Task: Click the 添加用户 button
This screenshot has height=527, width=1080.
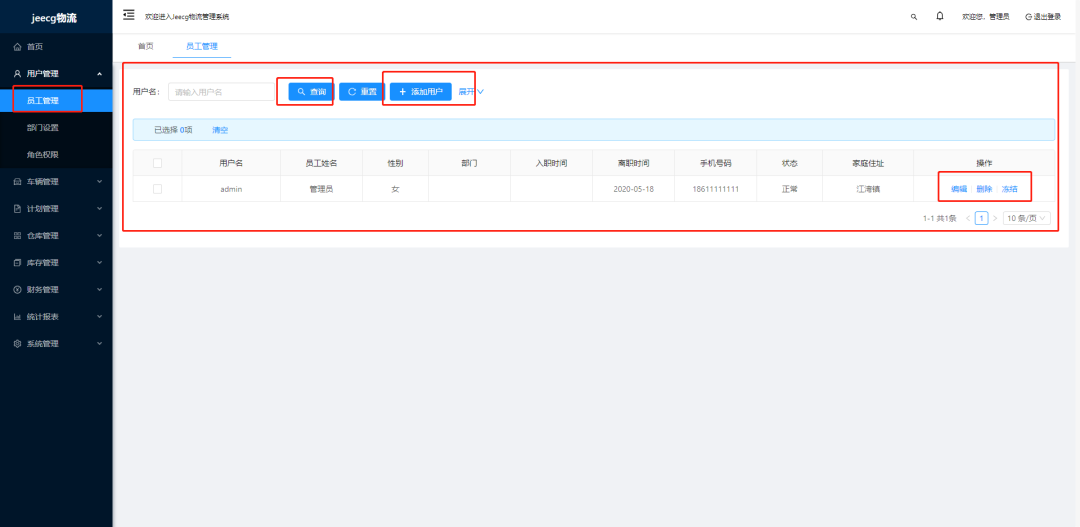Action: coord(421,92)
